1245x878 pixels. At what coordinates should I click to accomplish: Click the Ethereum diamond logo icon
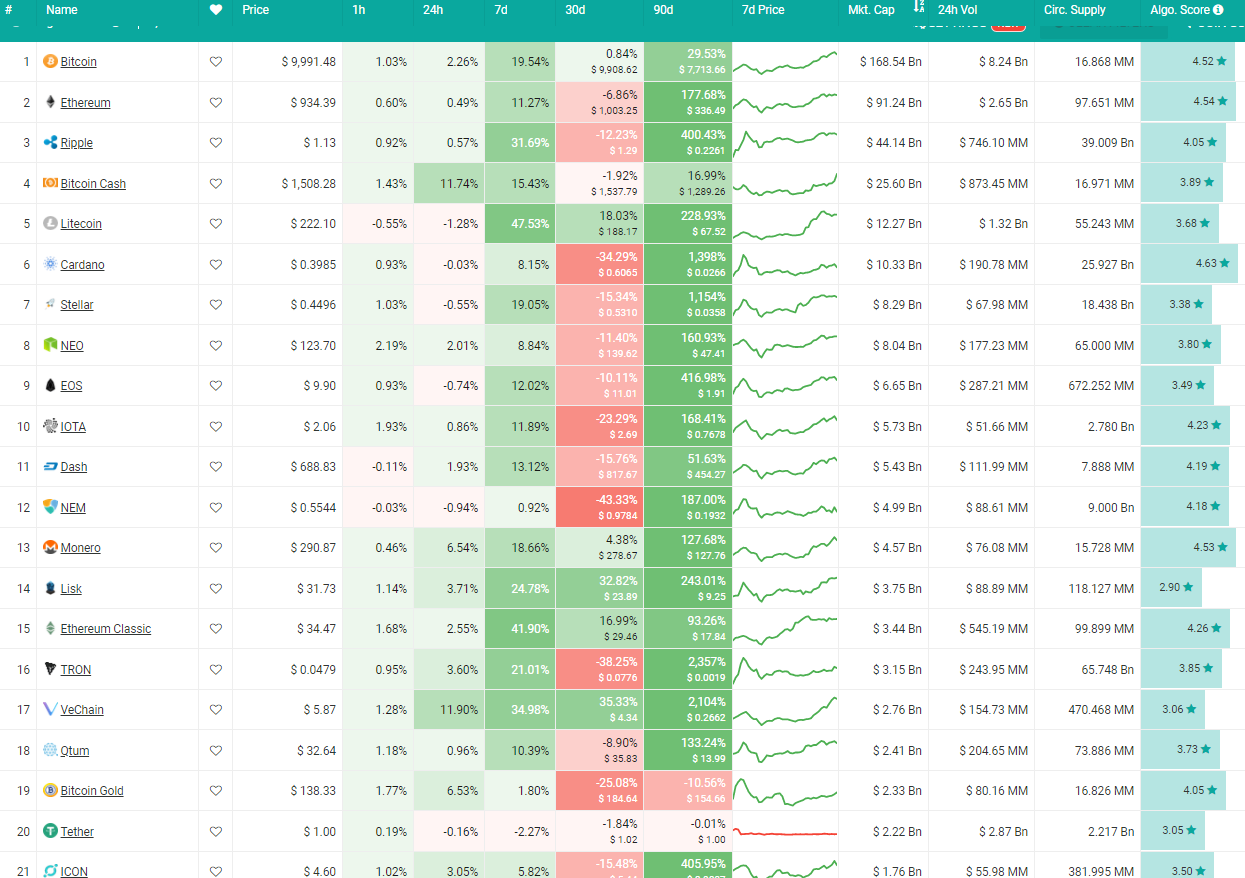[50, 102]
